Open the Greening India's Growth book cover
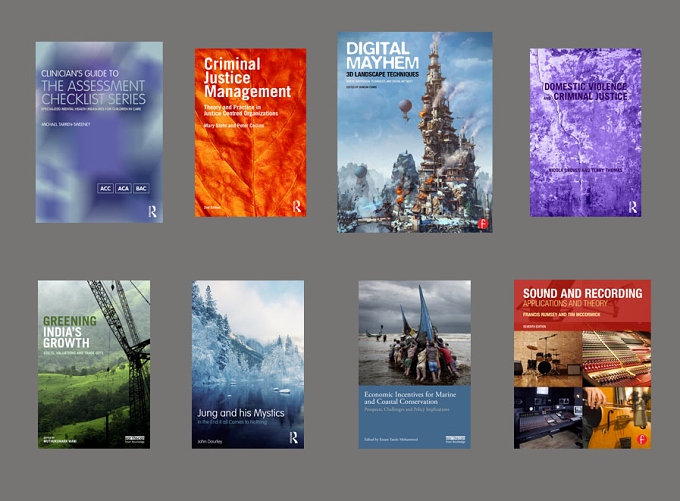 94,364
